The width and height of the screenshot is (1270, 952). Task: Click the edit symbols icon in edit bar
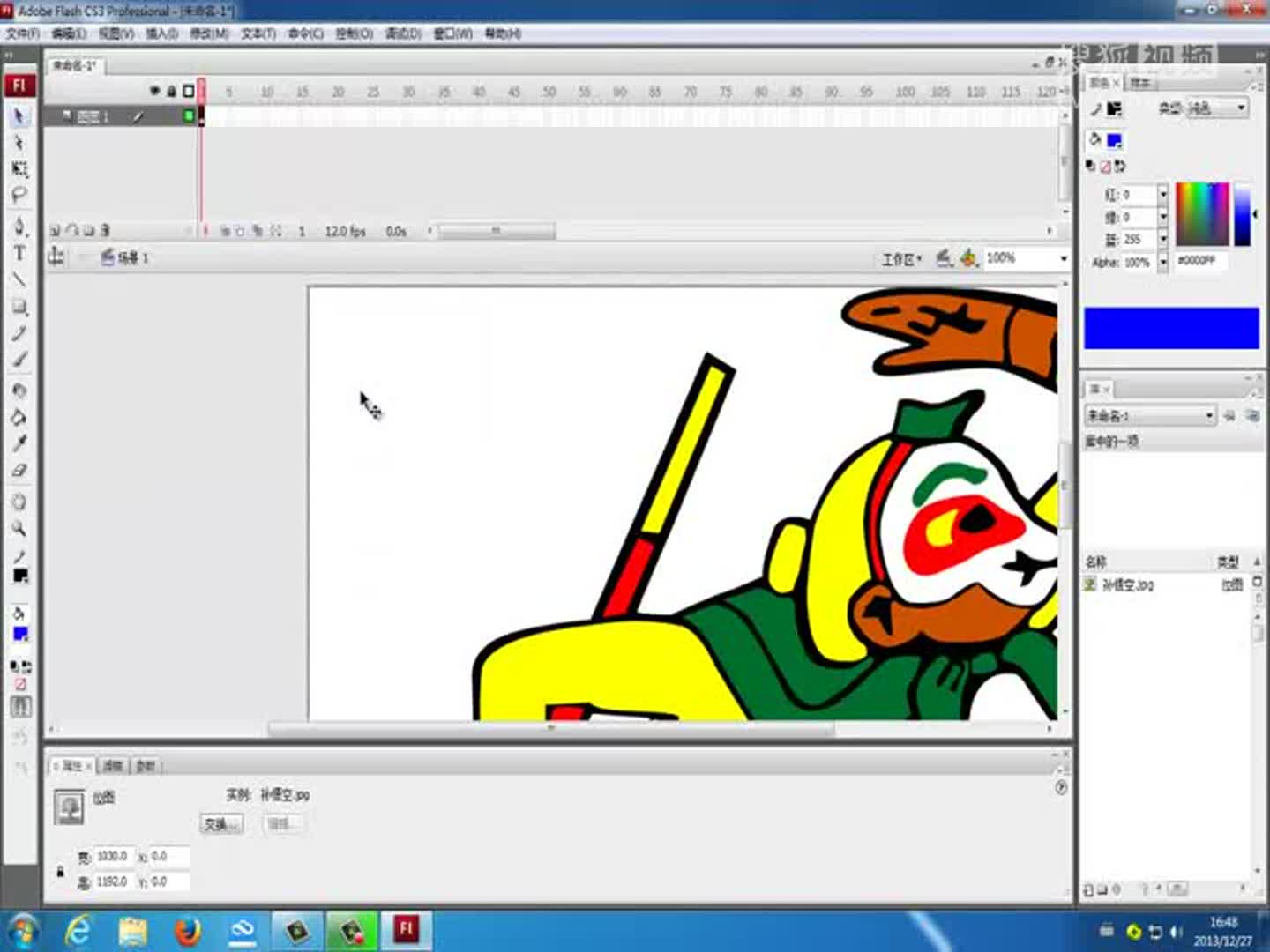[x=968, y=257]
